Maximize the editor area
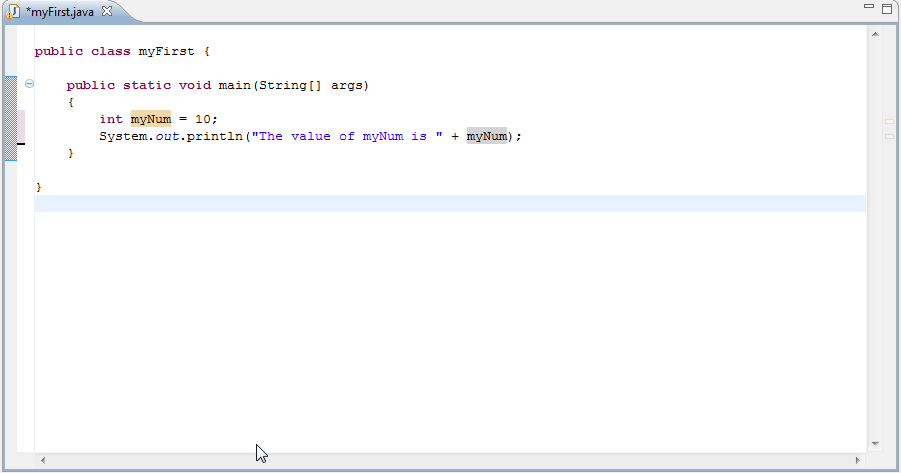The image size is (901, 473). [x=886, y=8]
